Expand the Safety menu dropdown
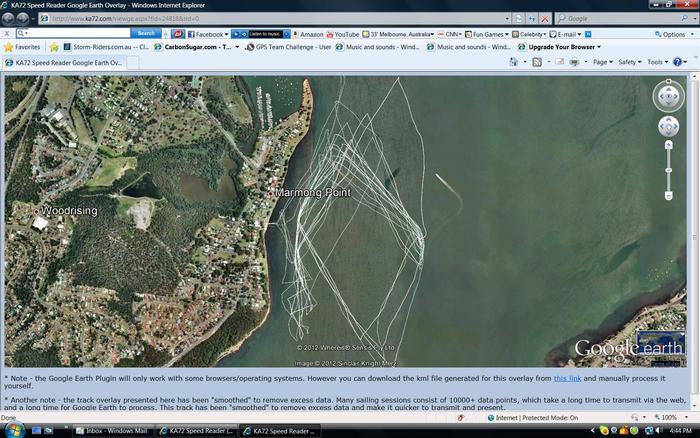Image resolution: width=700 pixels, height=438 pixels. pyautogui.click(x=629, y=62)
